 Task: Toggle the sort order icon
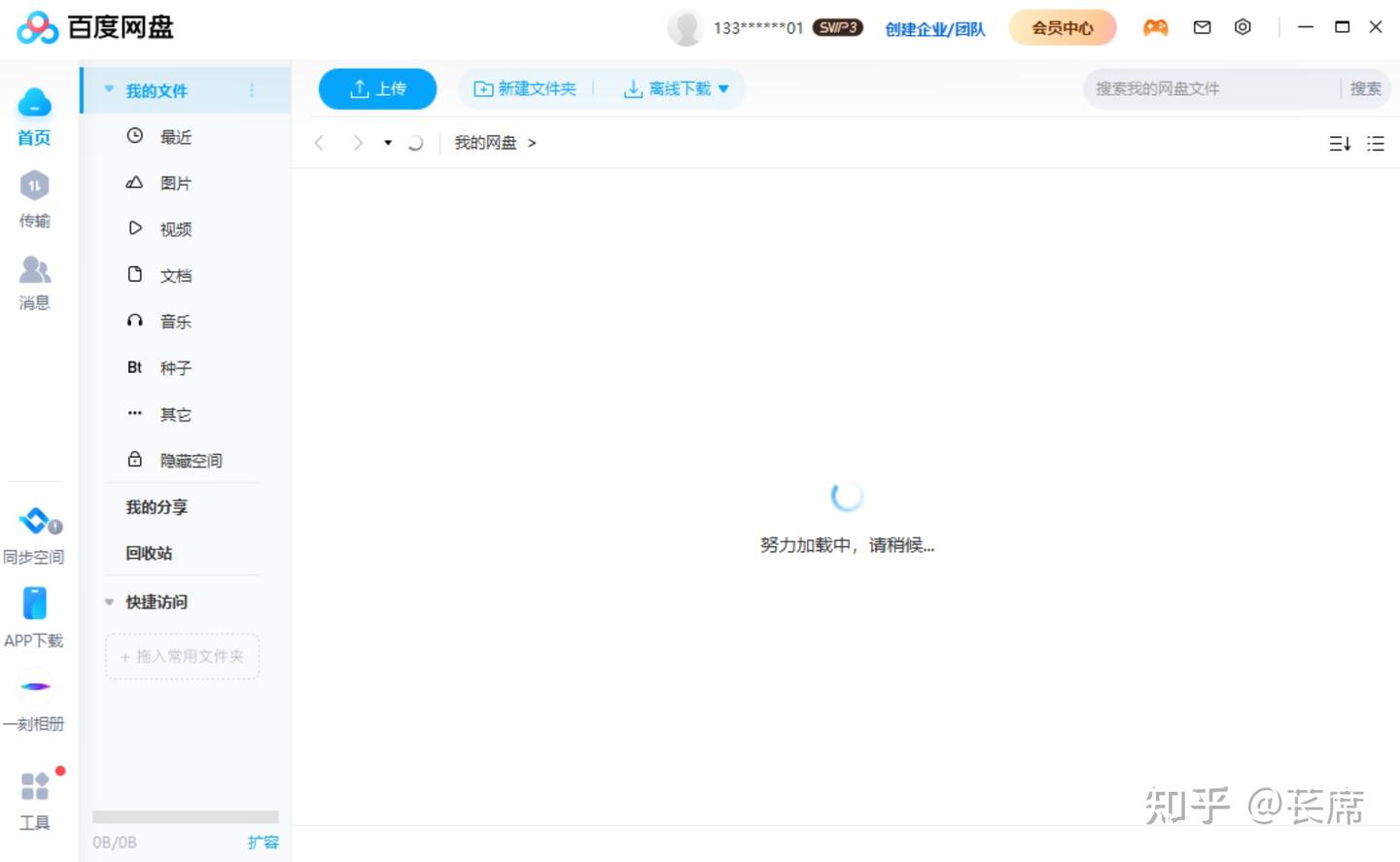[1340, 144]
